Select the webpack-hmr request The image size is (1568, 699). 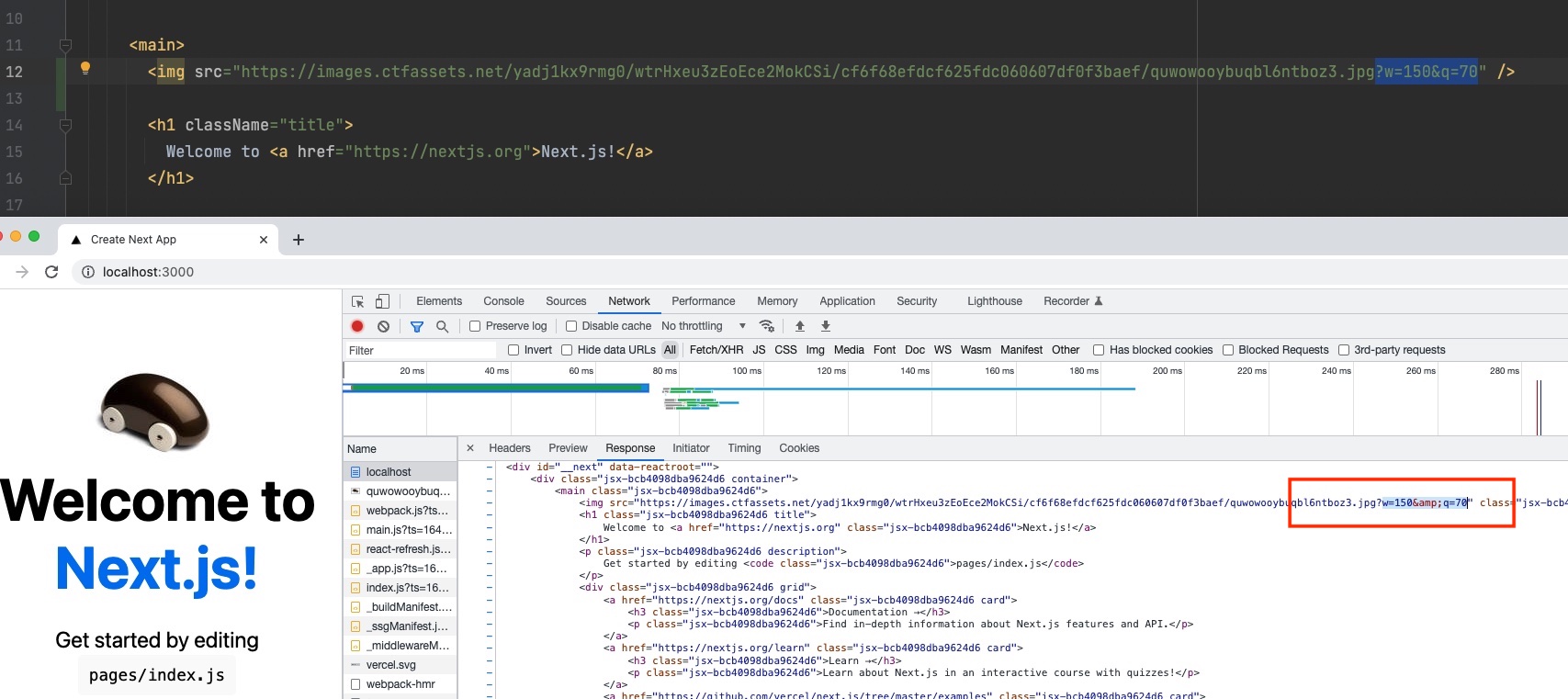click(x=400, y=684)
